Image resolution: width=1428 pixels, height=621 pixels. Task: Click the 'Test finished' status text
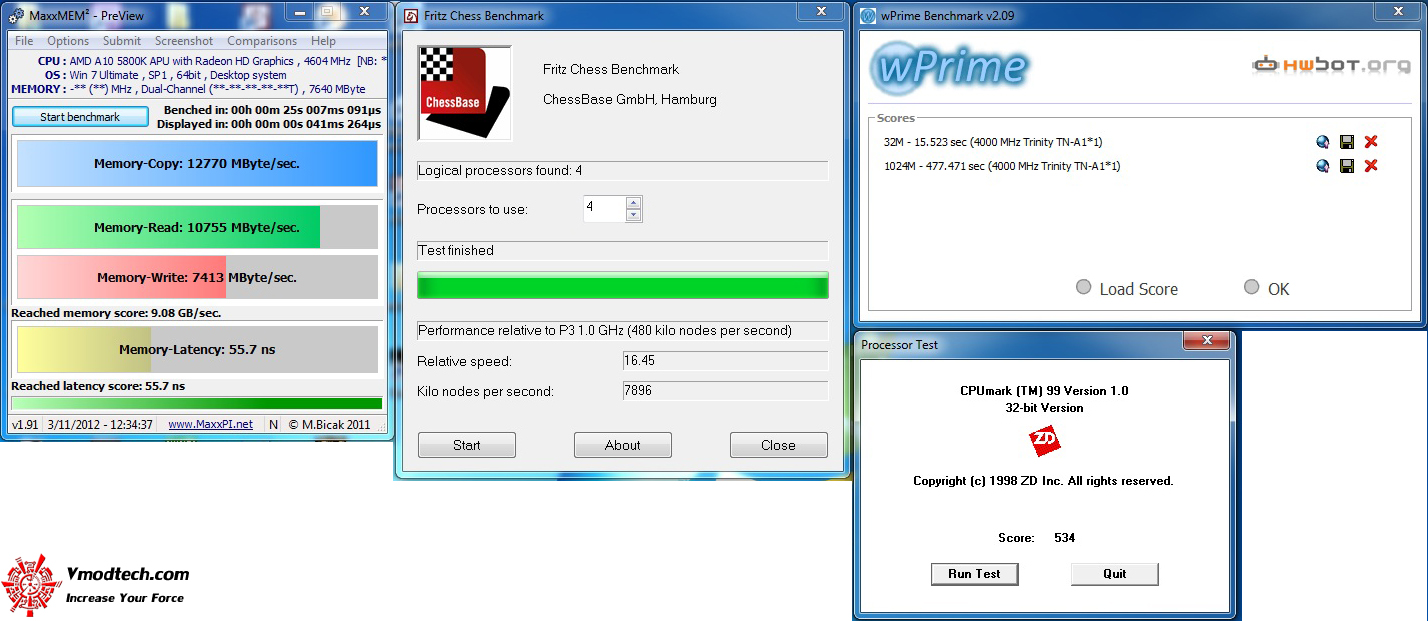click(x=456, y=250)
